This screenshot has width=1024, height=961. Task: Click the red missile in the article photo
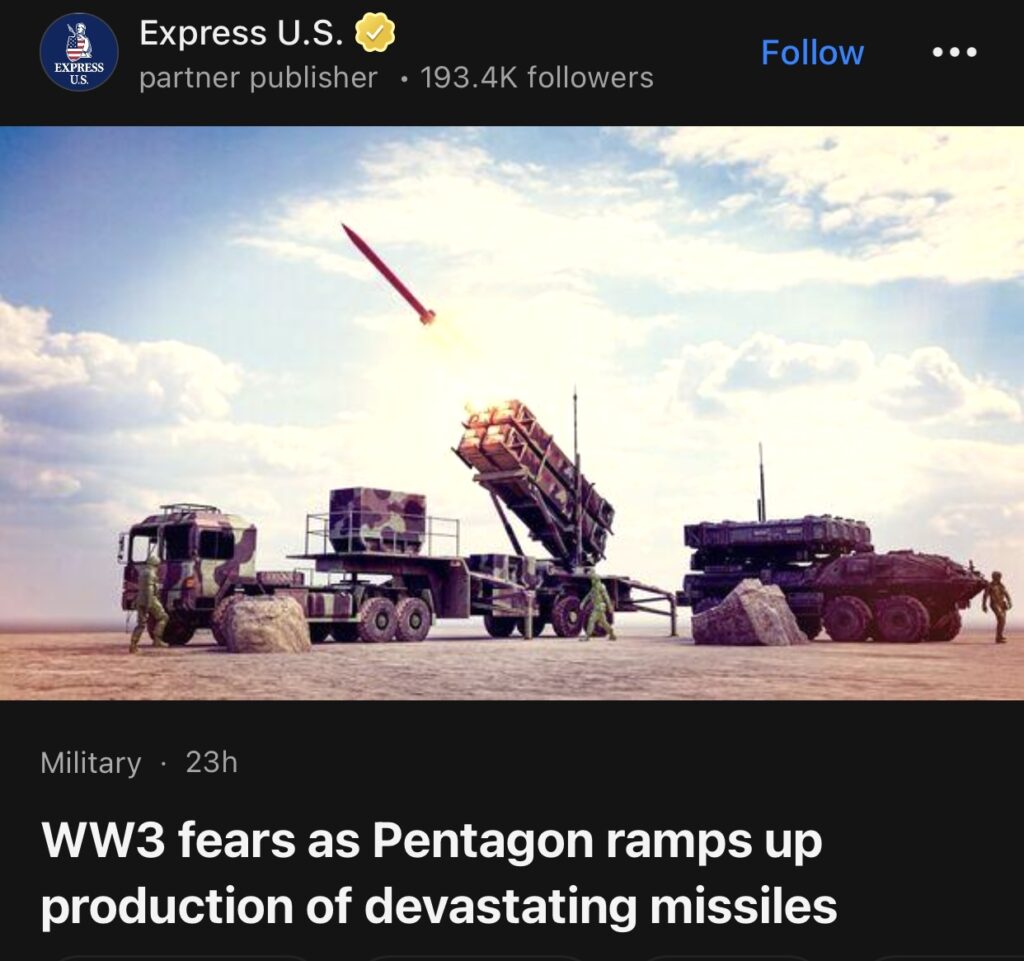[389, 274]
